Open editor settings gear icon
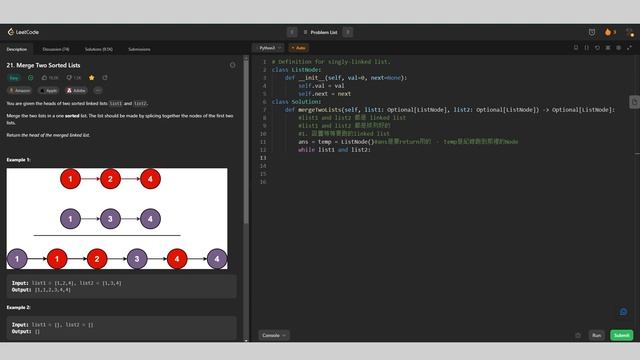 point(618,48)
